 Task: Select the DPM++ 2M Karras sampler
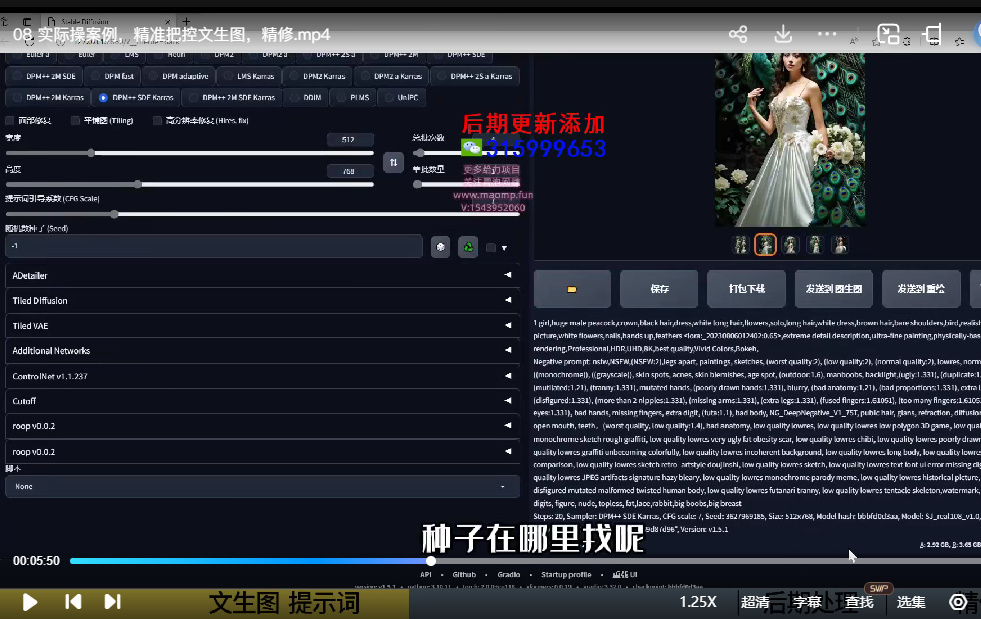coord(48,98)
